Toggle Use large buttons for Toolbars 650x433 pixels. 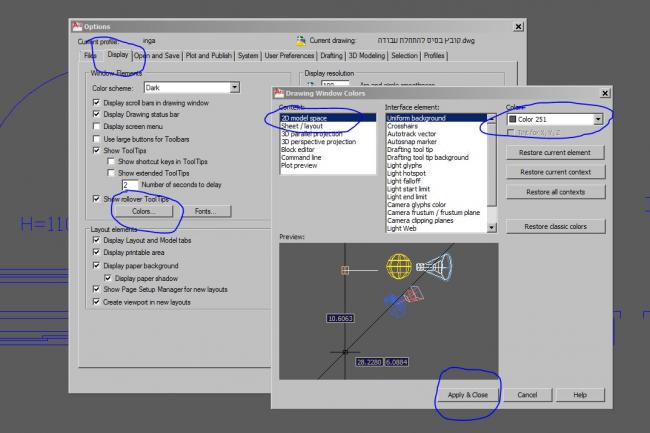pos(96,139)
